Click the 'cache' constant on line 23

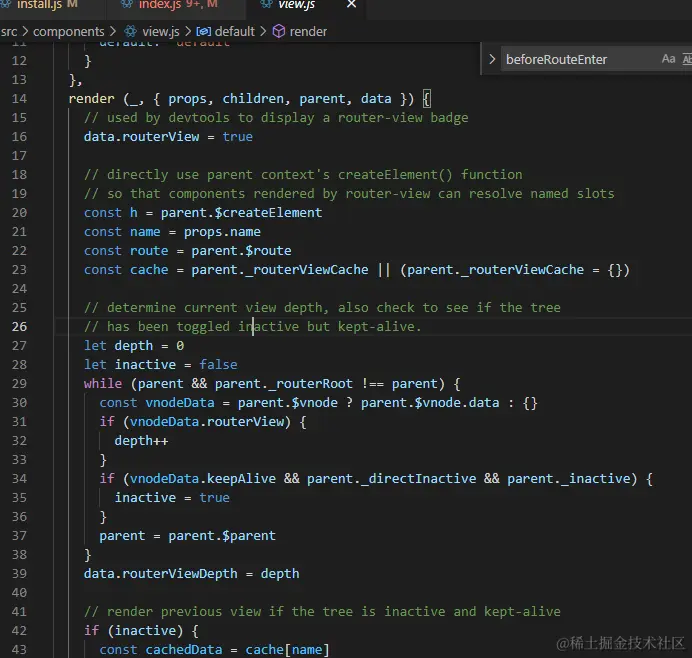pos(149,270)
